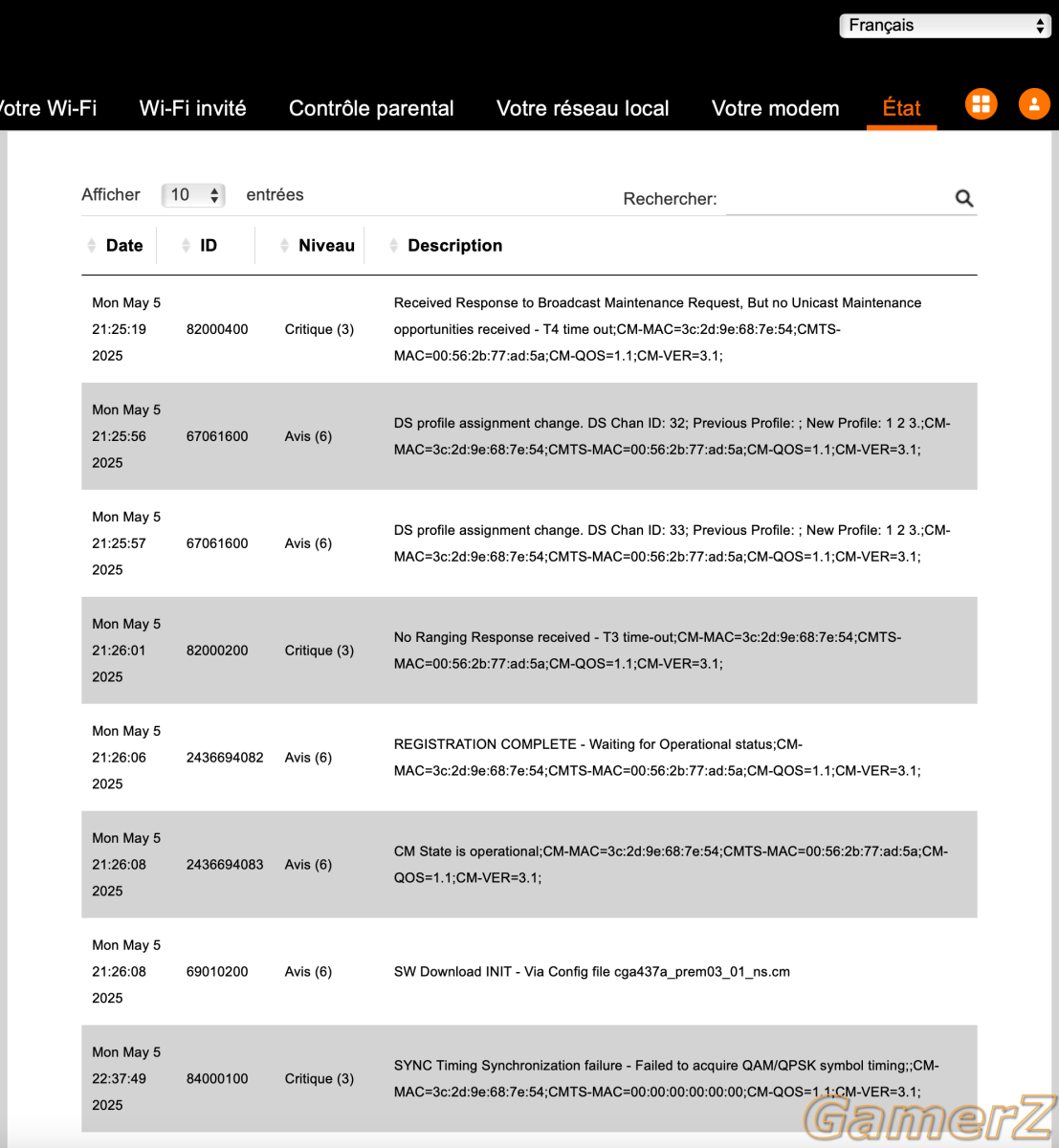
Task: Open the Français language dropdown
Action: tap(945, 26)
